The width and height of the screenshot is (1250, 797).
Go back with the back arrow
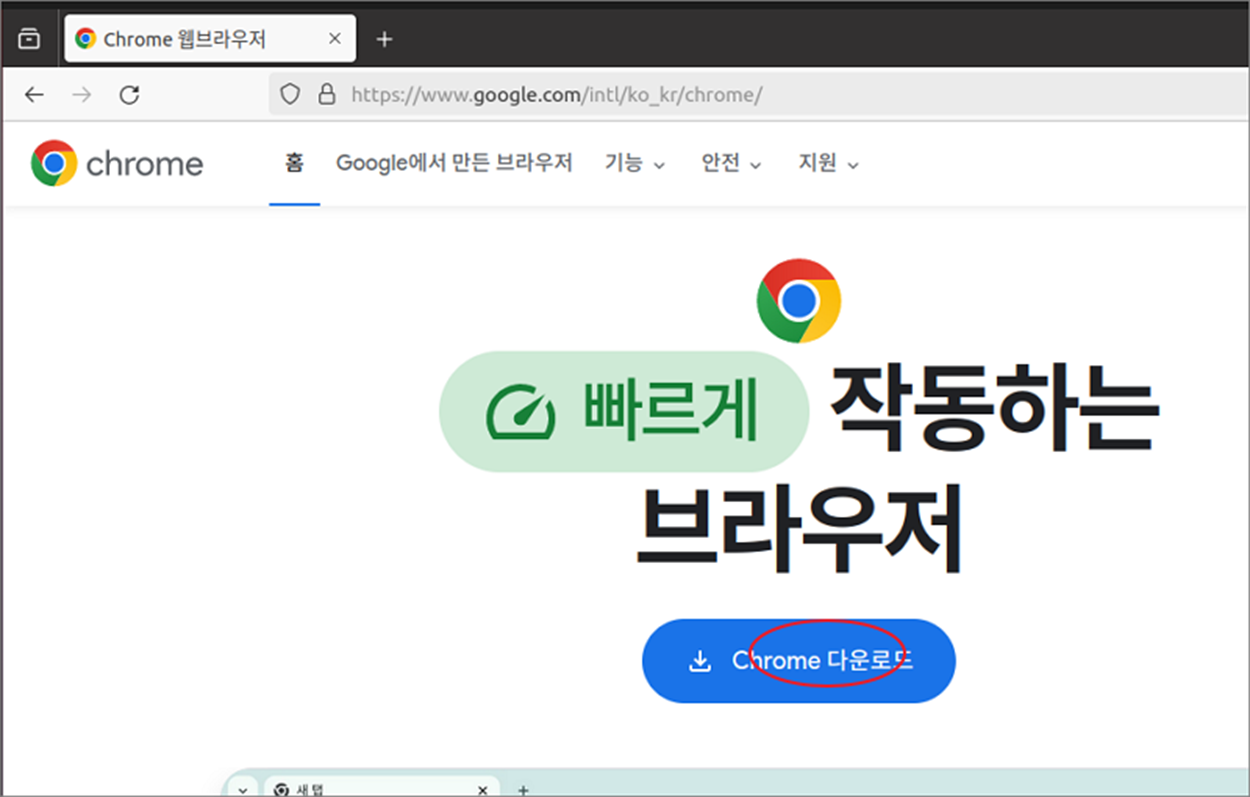pyautogui.click(x=35, y=95)
